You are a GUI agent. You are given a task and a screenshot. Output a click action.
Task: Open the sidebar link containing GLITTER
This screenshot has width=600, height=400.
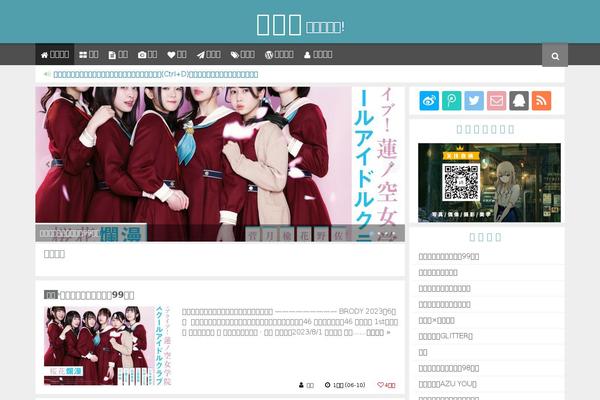[x=446, y=336]
